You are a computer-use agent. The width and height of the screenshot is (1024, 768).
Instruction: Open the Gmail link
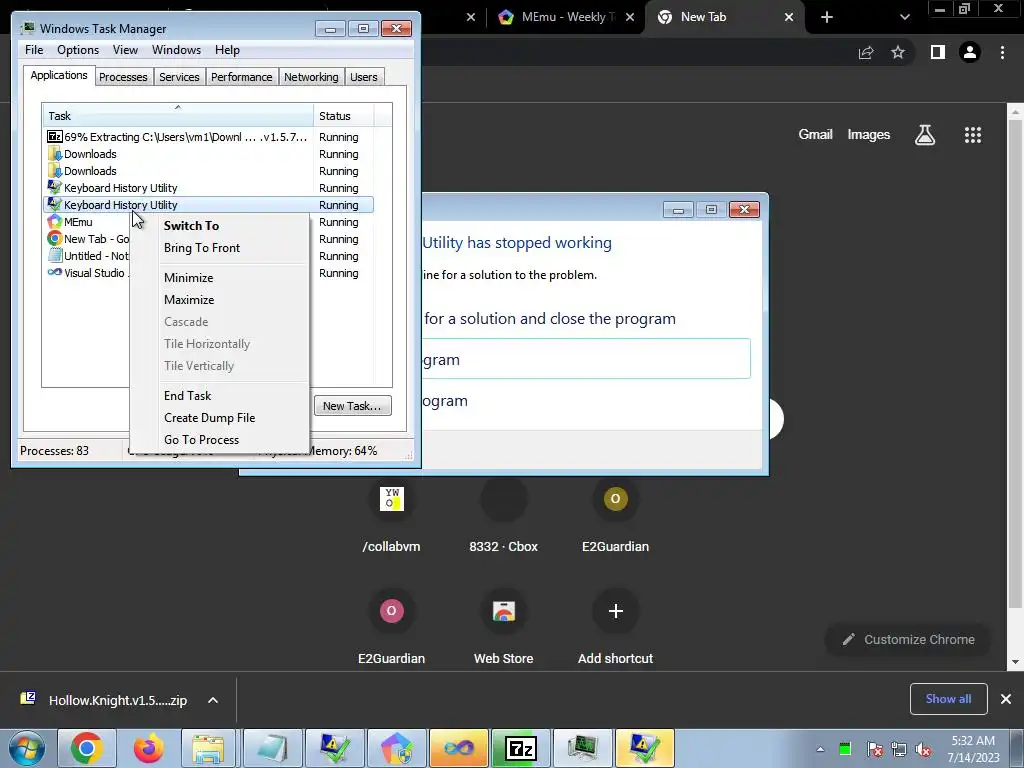click(815, 135)
